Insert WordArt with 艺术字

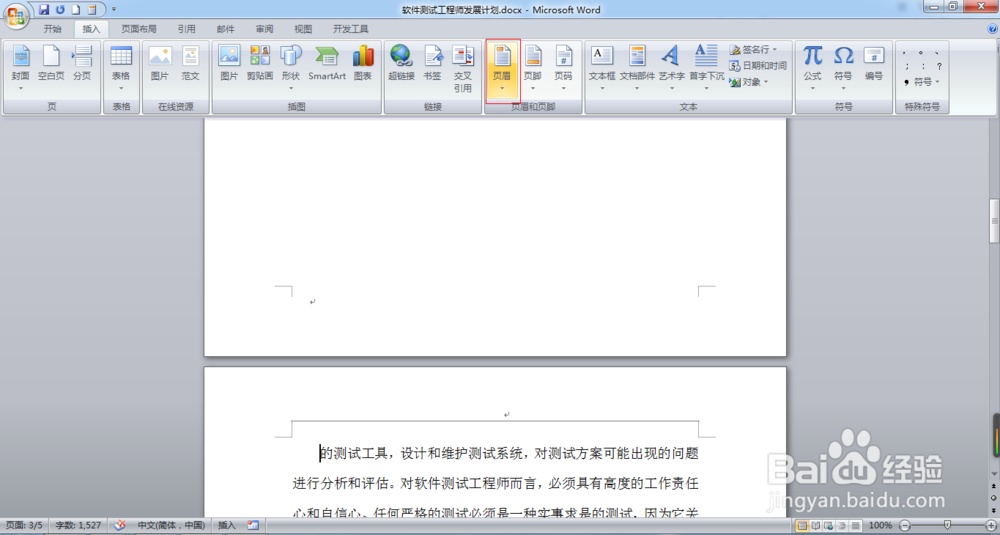tap(671, 68)
